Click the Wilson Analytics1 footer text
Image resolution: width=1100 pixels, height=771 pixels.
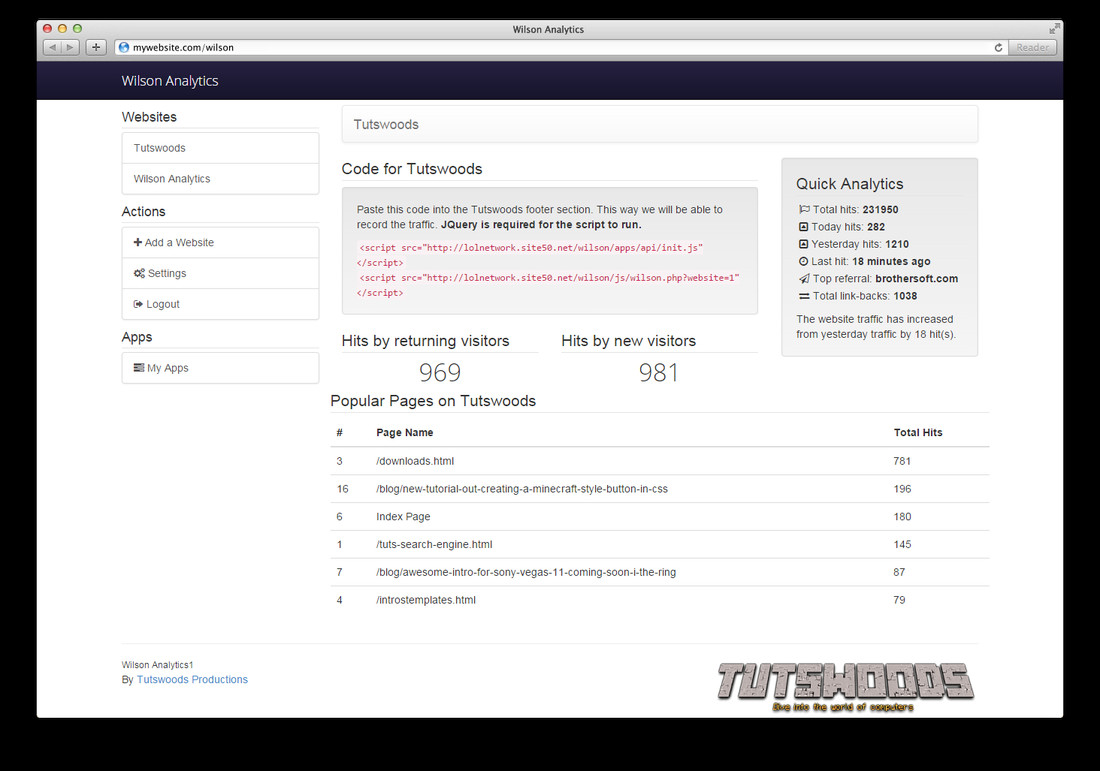coord(157,664)
